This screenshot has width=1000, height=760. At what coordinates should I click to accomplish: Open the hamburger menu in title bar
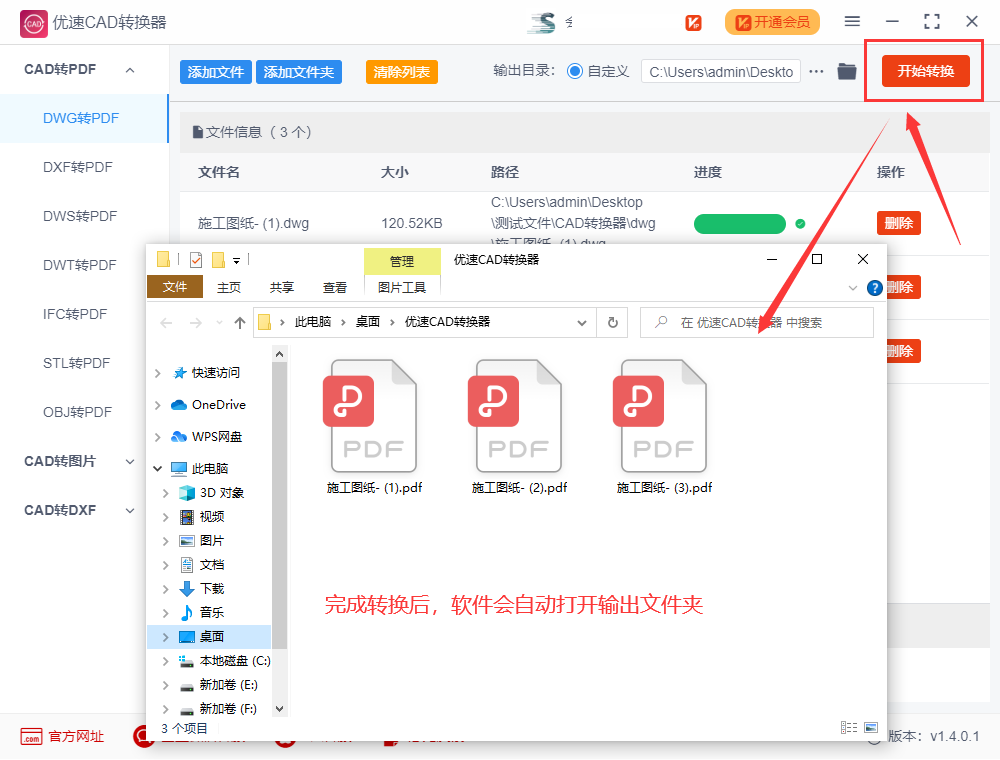852,22
